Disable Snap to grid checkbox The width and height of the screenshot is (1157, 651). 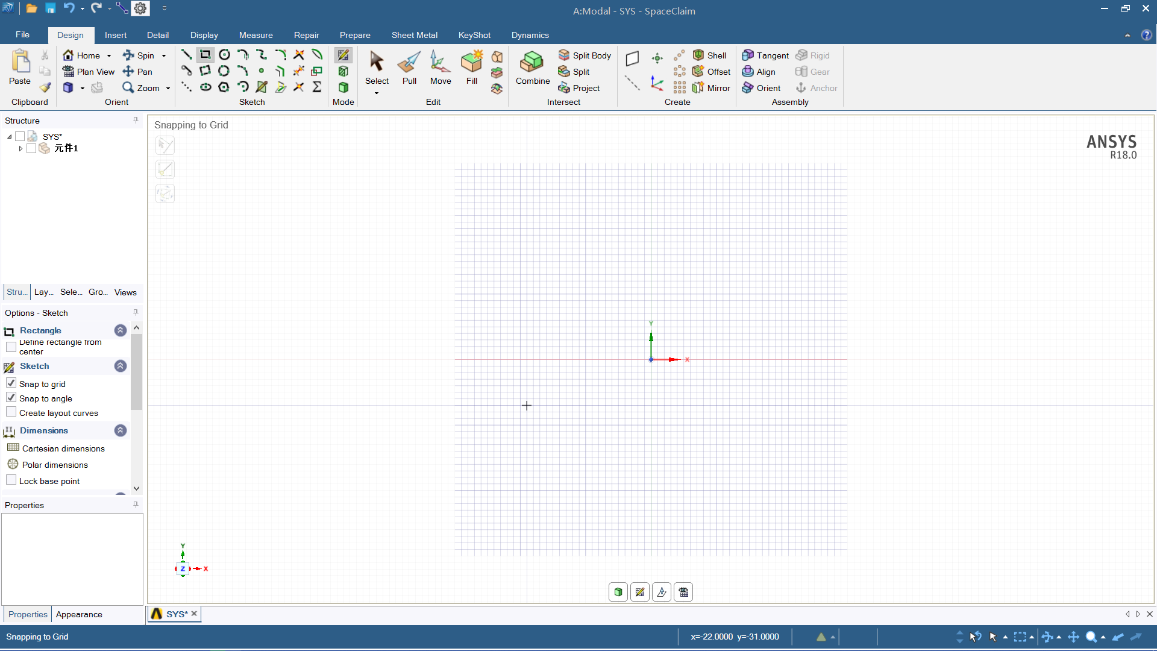11,384
